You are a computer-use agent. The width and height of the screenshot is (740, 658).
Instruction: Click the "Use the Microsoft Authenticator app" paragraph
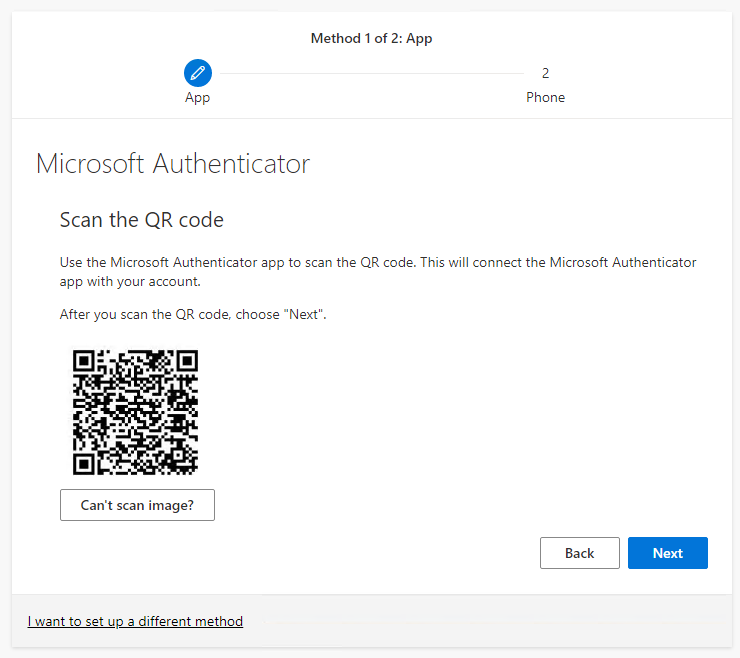click(378, 272)
